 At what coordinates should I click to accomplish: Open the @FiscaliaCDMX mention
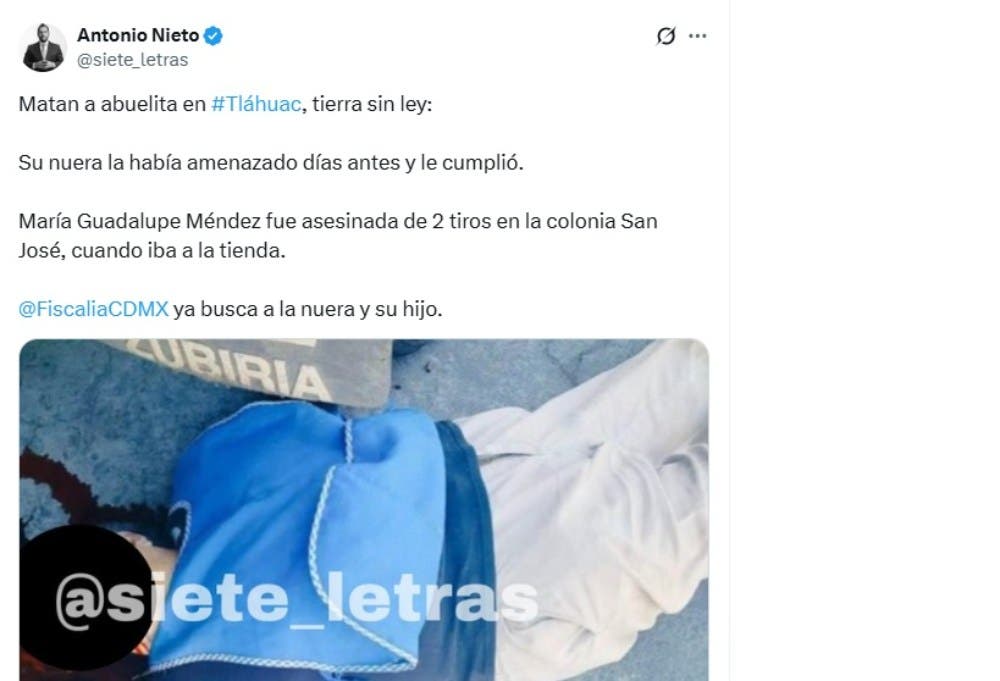pyautogui.click(x=94, y=309)
